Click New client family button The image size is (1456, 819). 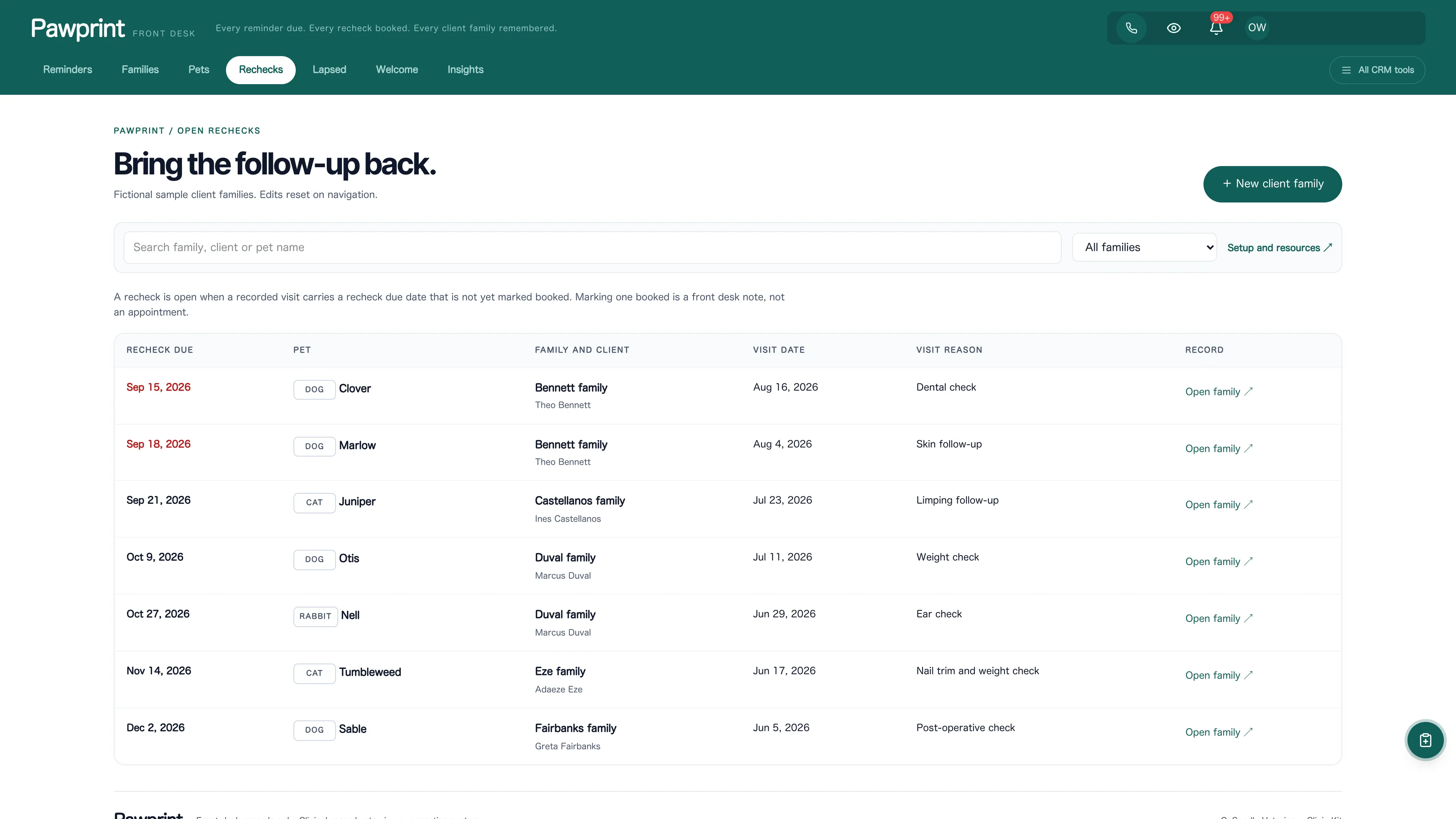(x=1272, y=184)
